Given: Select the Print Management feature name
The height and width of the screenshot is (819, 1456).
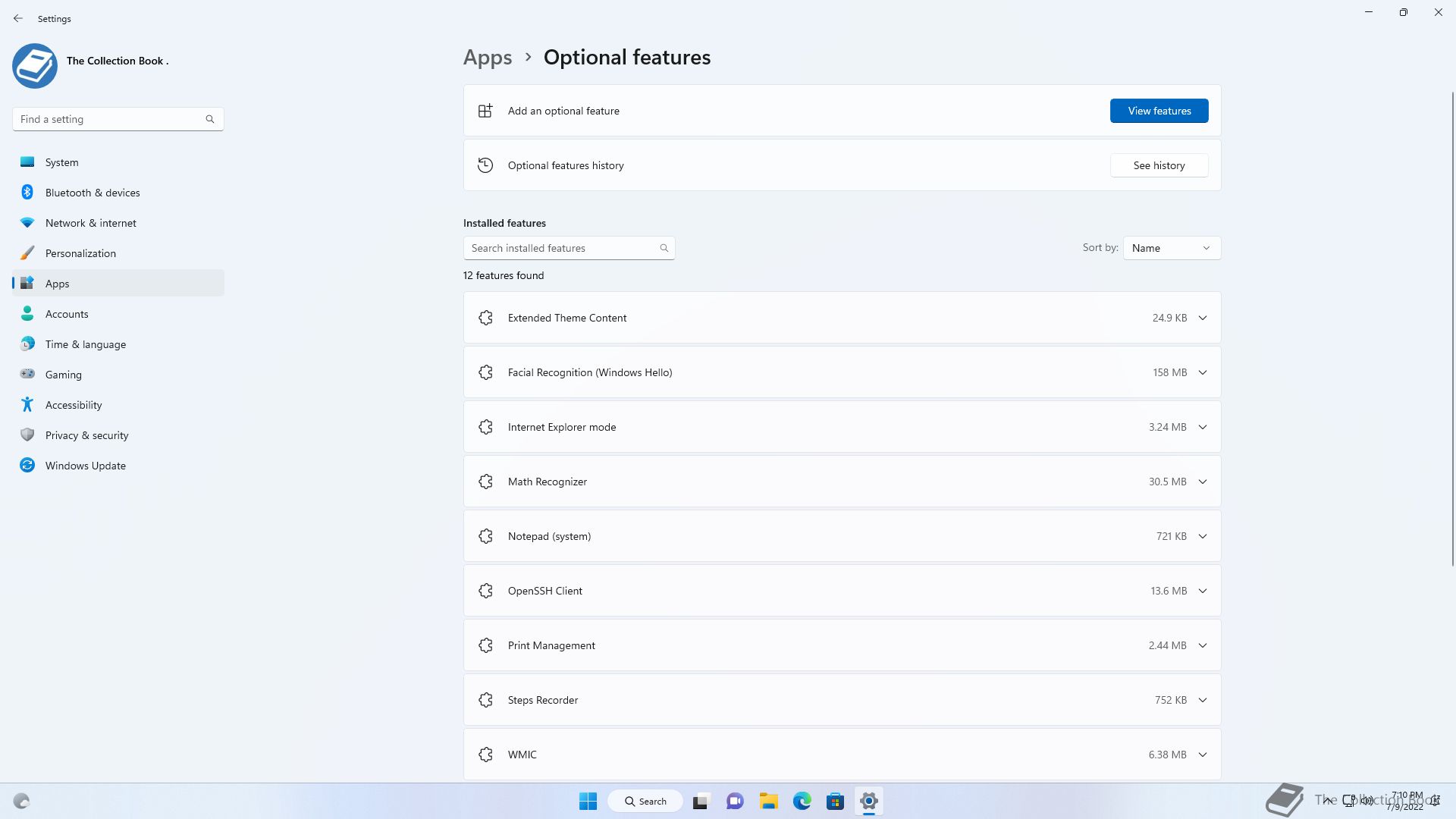Looking at the screenshot, I should pos(551,645).
